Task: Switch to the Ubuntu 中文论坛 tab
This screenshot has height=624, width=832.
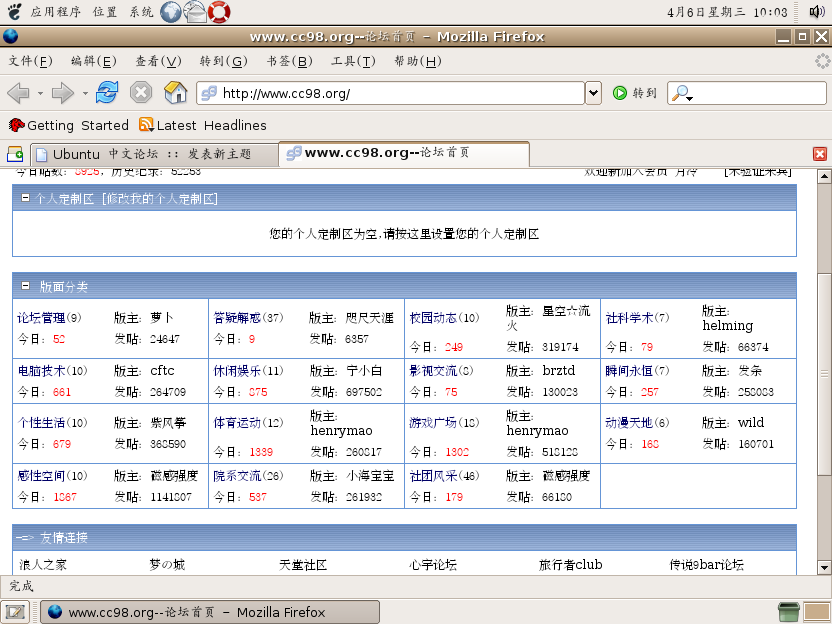Action: coord(154,154)
